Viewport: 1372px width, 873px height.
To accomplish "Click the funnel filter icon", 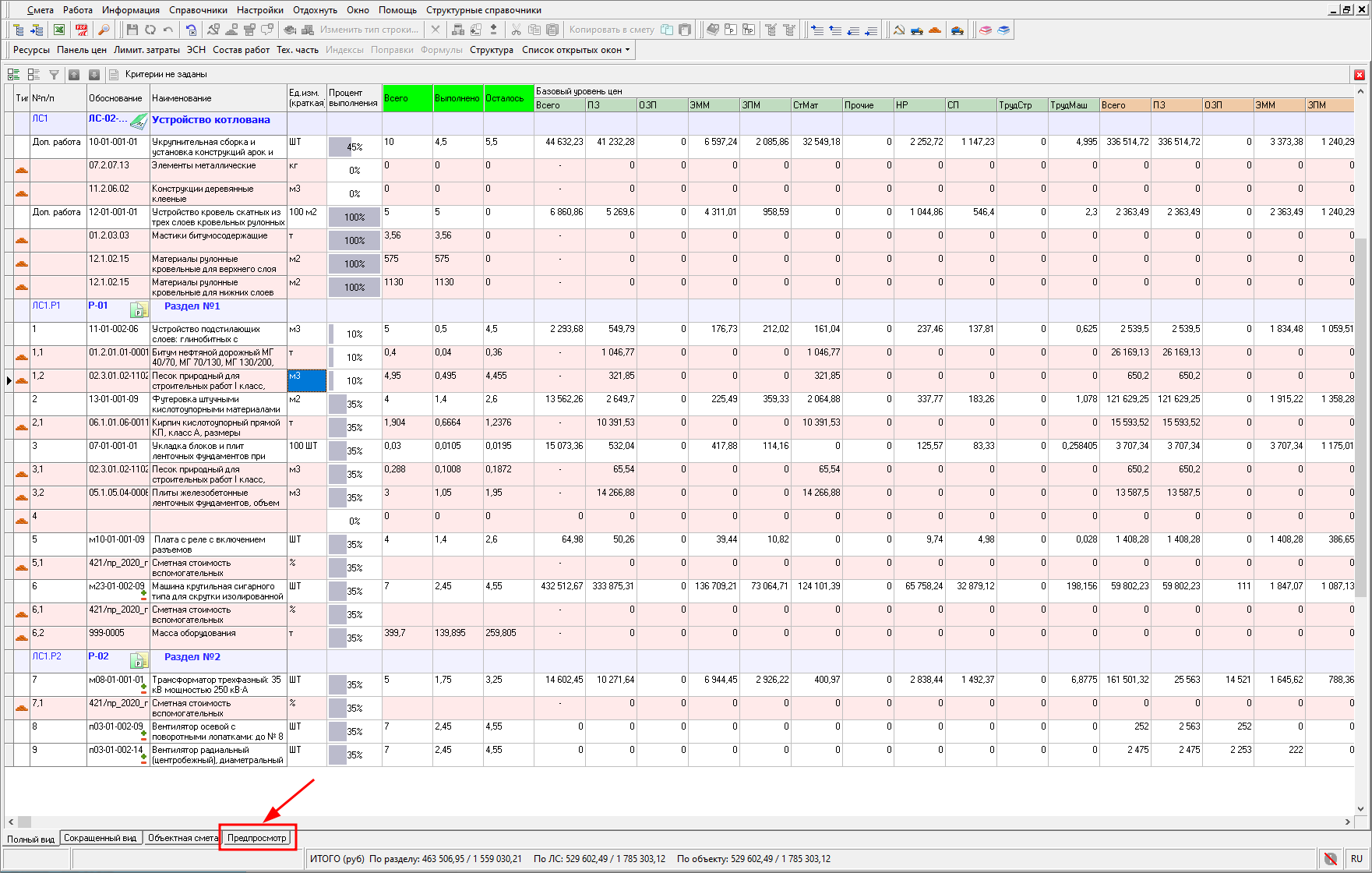I will coord(54,75).
